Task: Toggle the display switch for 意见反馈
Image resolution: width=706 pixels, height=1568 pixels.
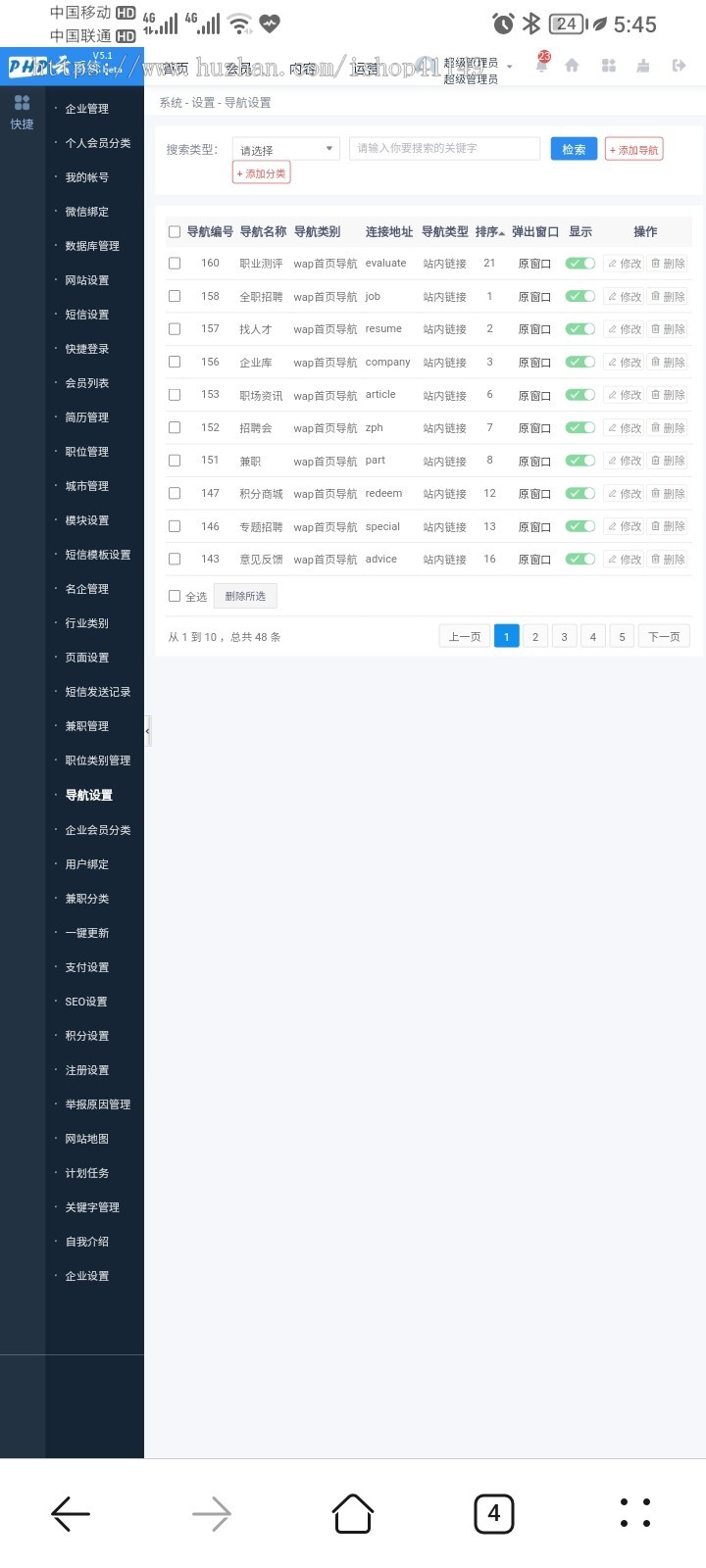Action: [x=580, y=559]
